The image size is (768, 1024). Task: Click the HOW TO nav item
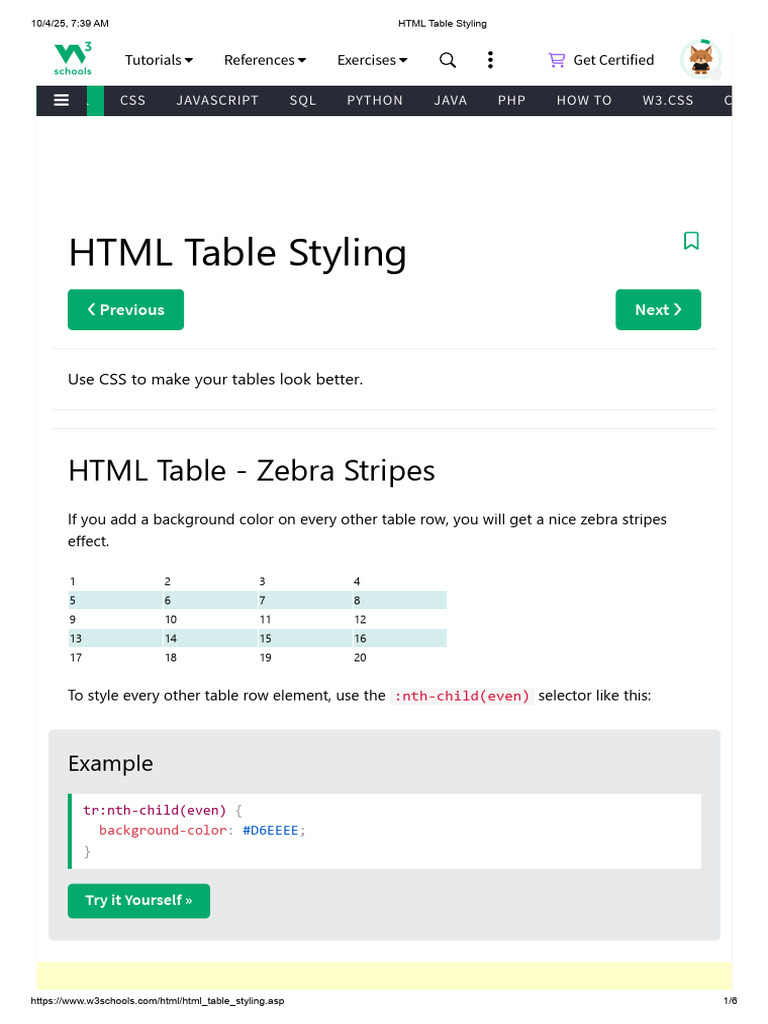584,101
